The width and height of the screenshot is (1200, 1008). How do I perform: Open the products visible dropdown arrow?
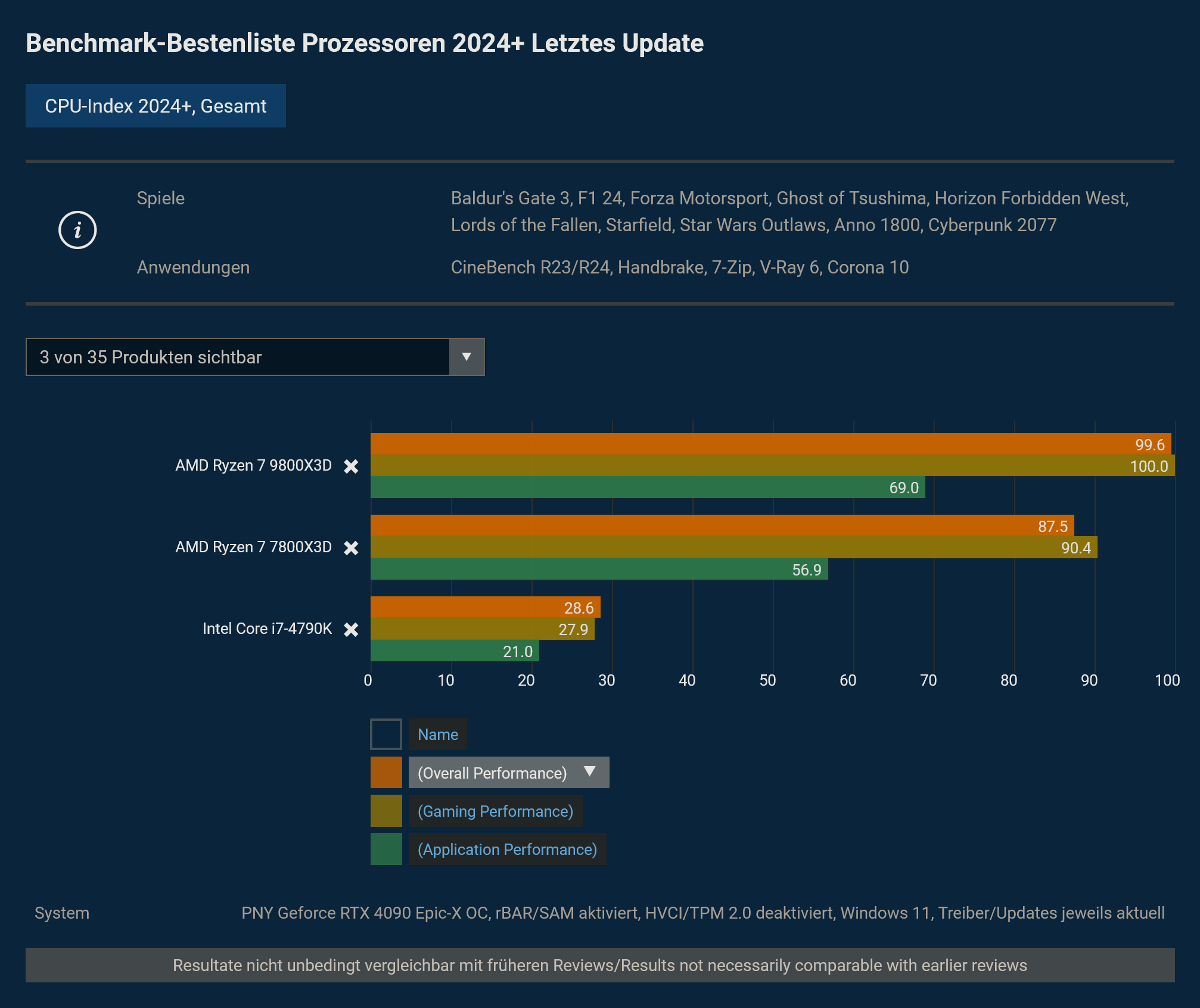467,357
